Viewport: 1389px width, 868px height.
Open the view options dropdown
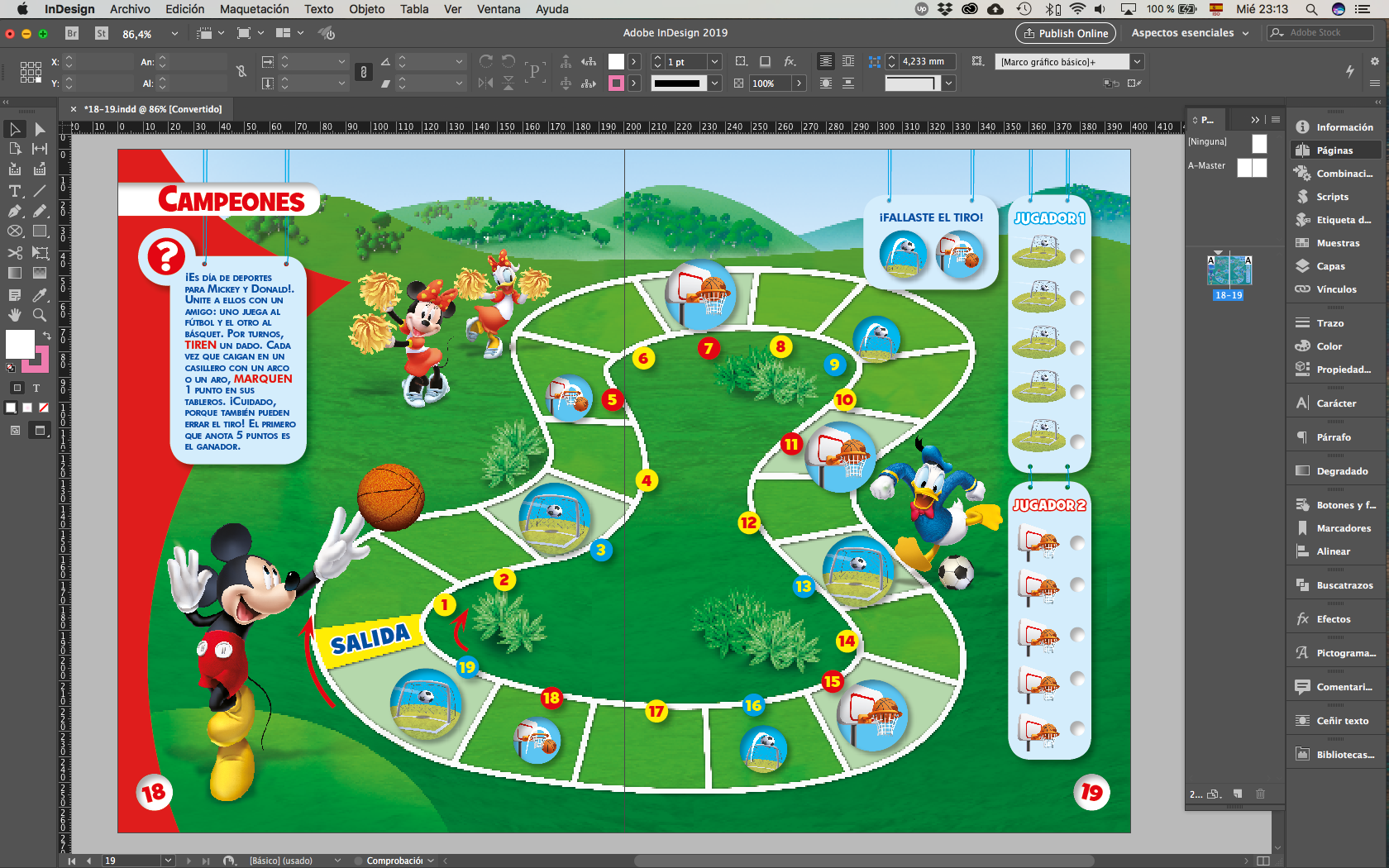[x=210, y=33]
